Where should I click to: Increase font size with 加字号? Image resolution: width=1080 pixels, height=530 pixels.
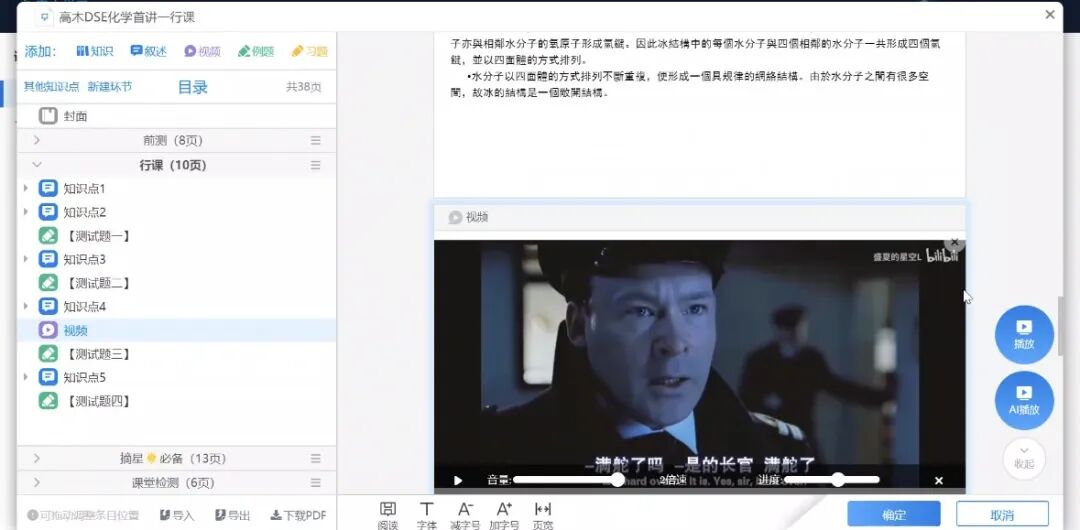(x=503, y=516)
